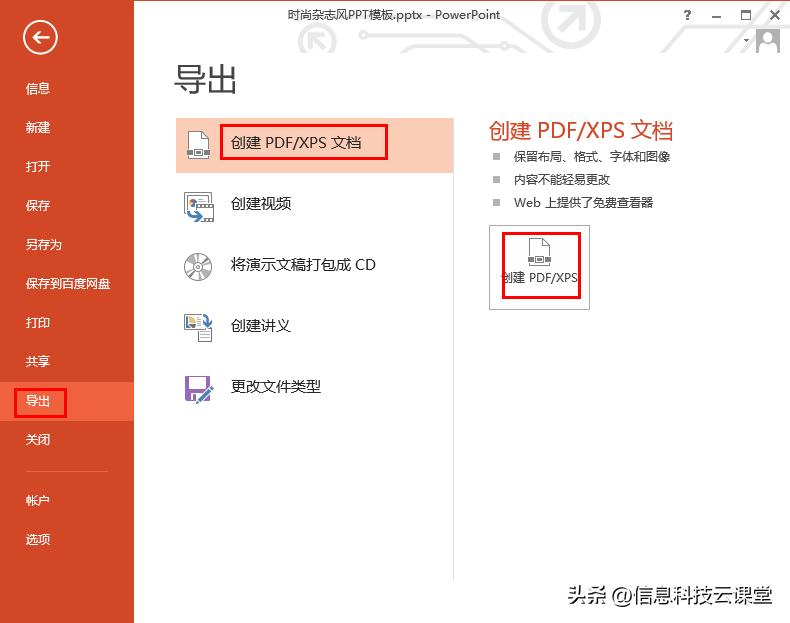The image size is (790, 623).
Task: Click the create handouts icon
Action: [x=199, y=327]
